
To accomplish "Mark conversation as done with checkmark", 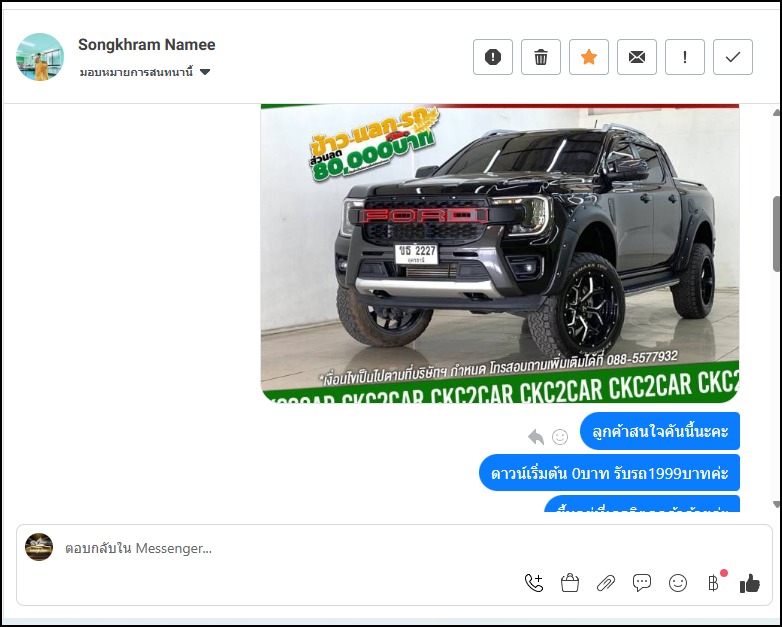I will 733,57.
